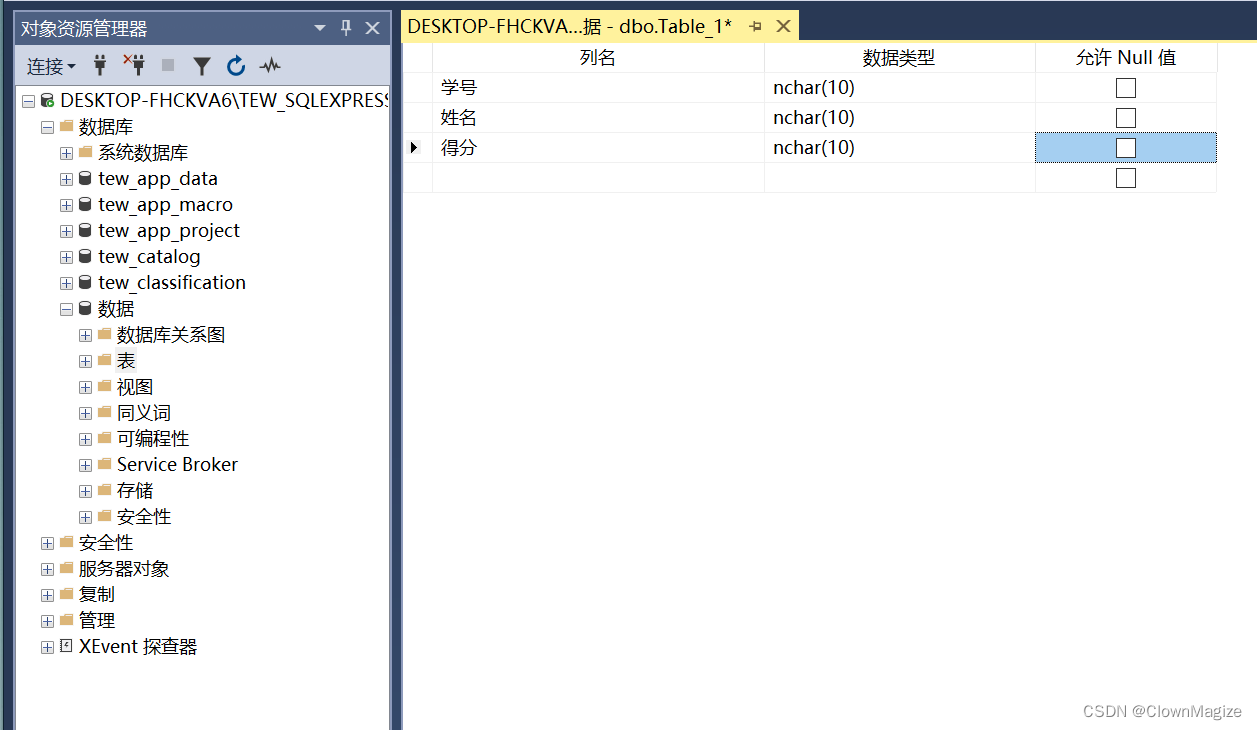The height and width of the screenshot is (730, 1257).
Task: Collapse the 数据 database node
Action: (65, 308)
